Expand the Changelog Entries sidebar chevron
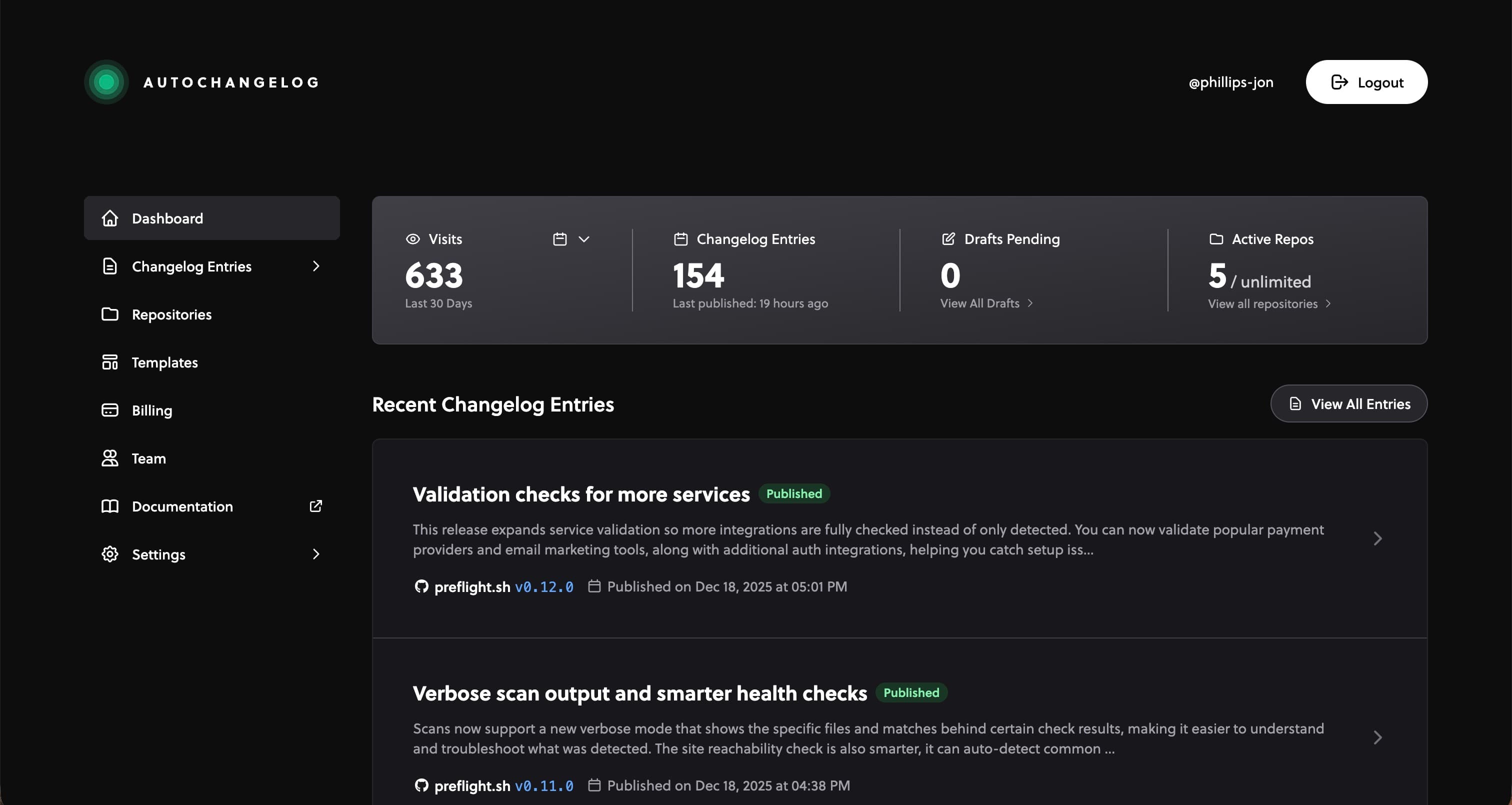 (316, 266)
